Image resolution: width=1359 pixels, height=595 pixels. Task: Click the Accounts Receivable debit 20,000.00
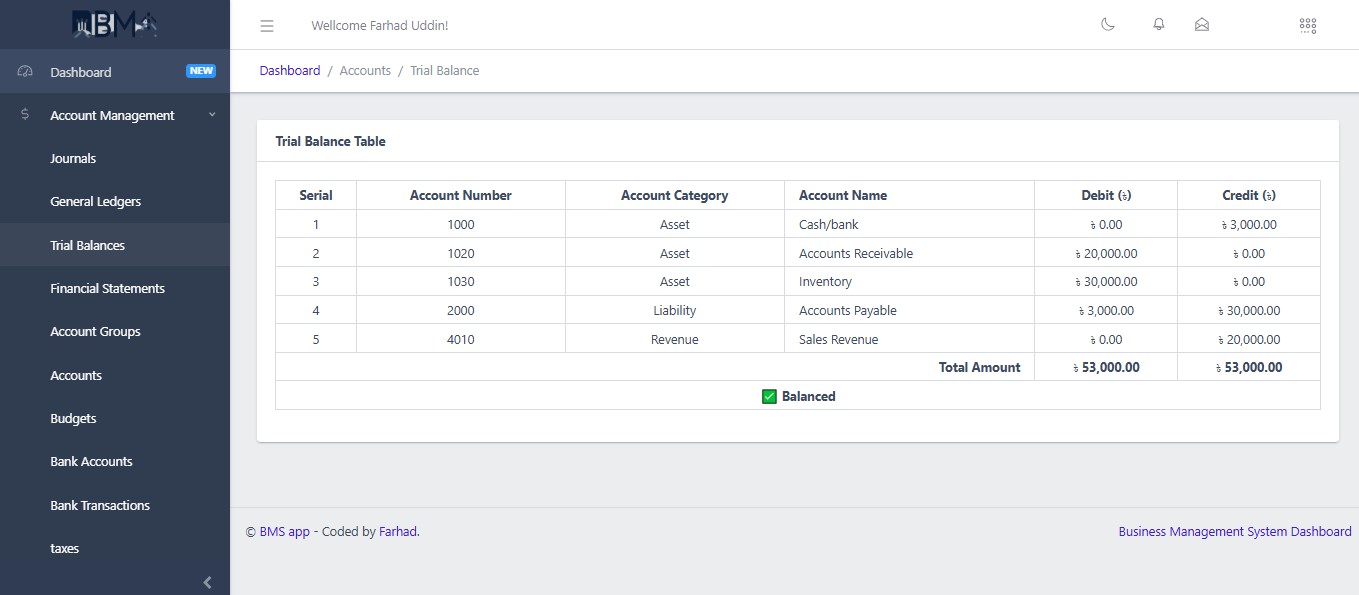[x=1106, y=254]
